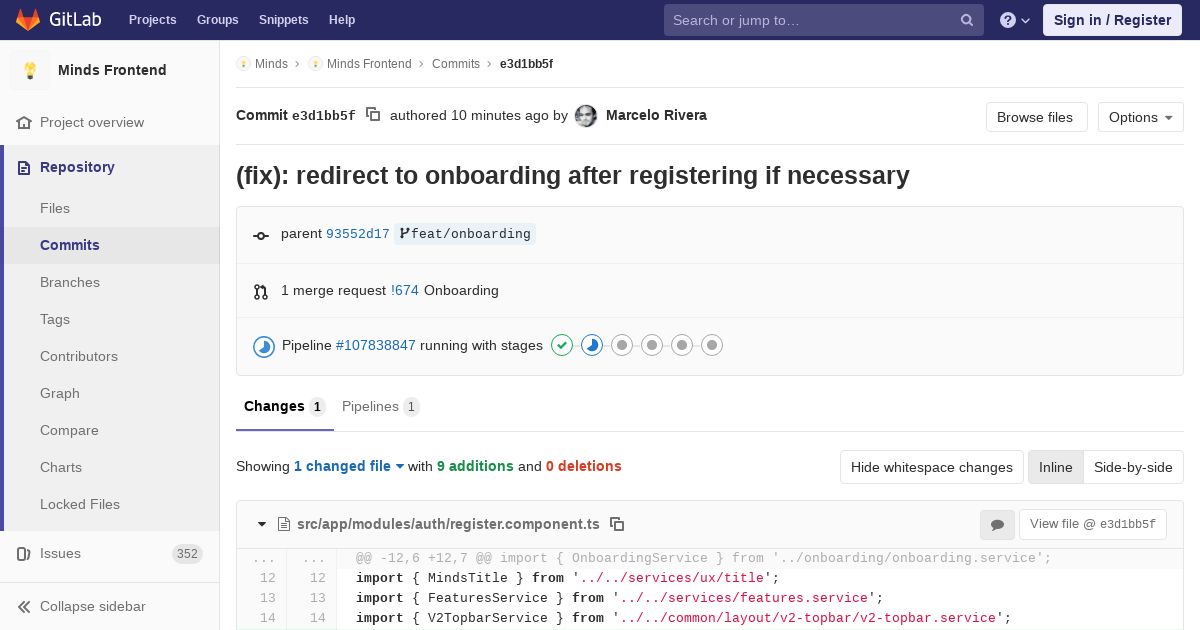Click the running pipeline stage icon
This screenshot has height=630, width=1200.
tap(592, 345)
